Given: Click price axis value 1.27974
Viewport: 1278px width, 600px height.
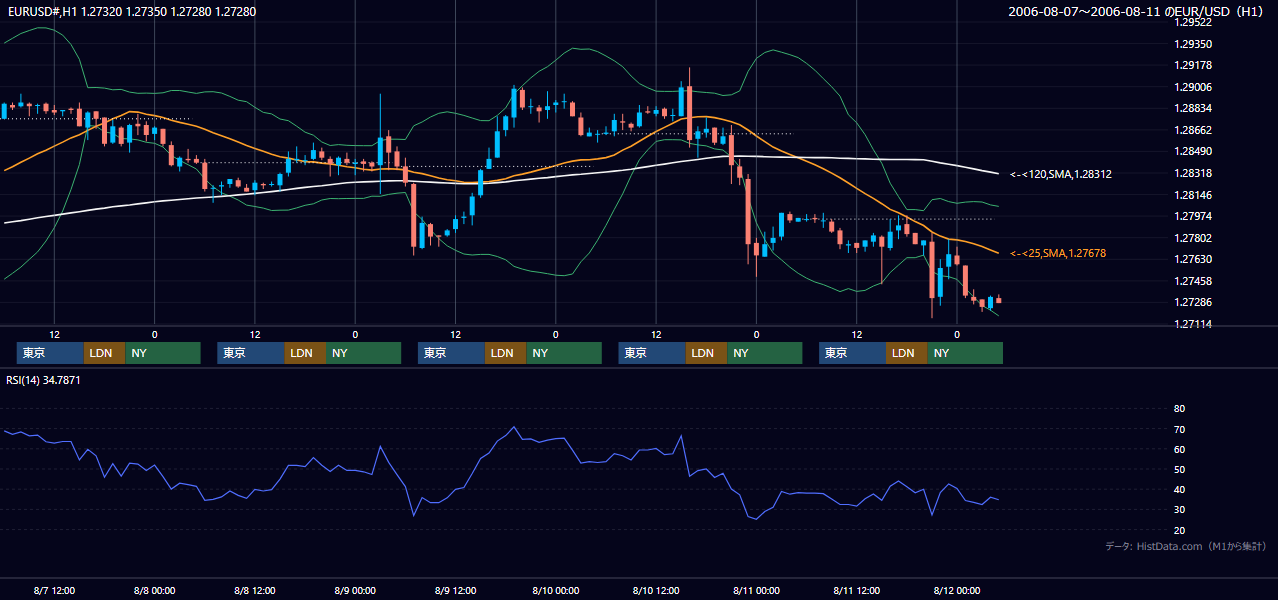Looking at the screenshot, I should coord(1193,217).
